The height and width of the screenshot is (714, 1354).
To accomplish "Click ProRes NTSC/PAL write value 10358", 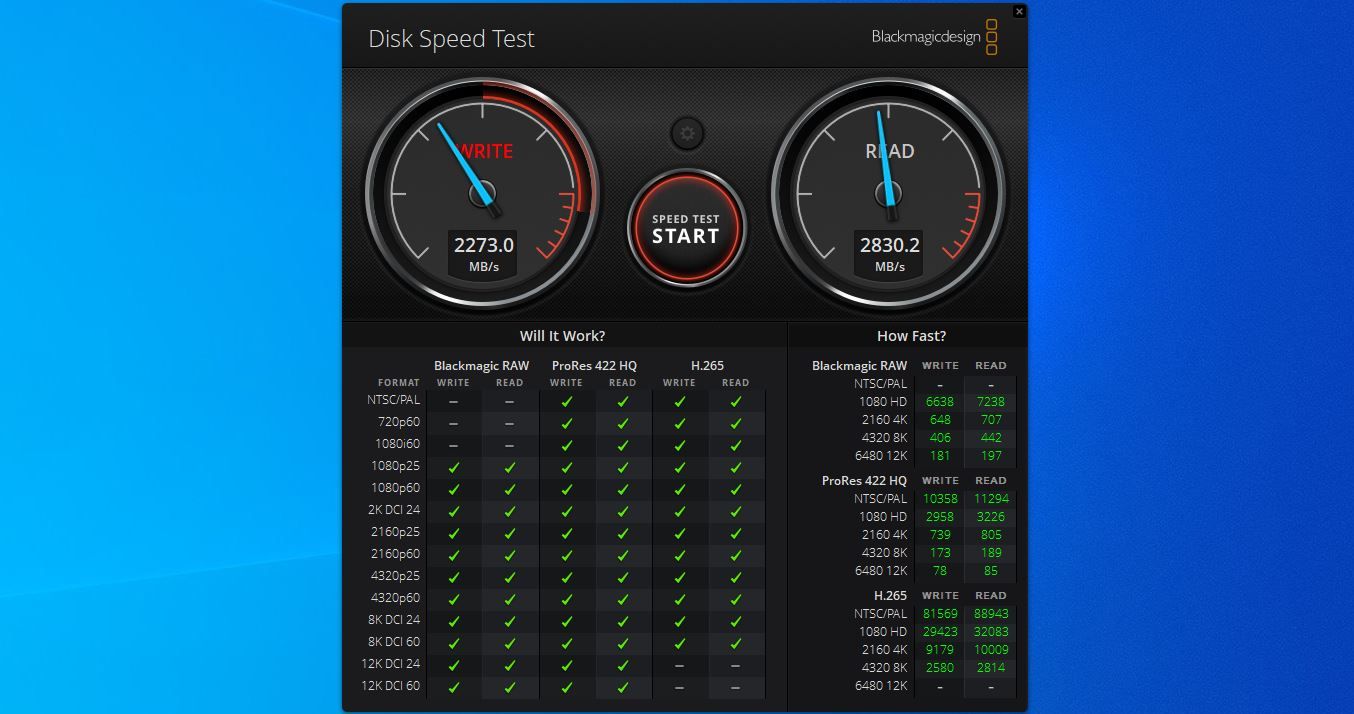I will click(x=939, y=499).
